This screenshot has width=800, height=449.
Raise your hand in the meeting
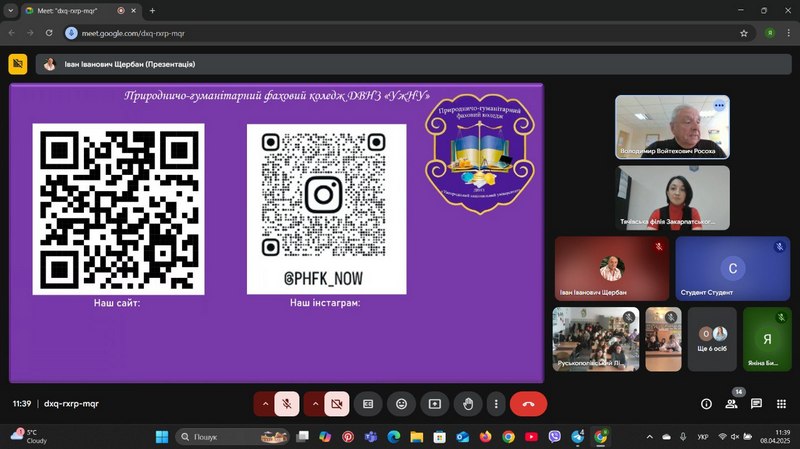pos(468,404)
